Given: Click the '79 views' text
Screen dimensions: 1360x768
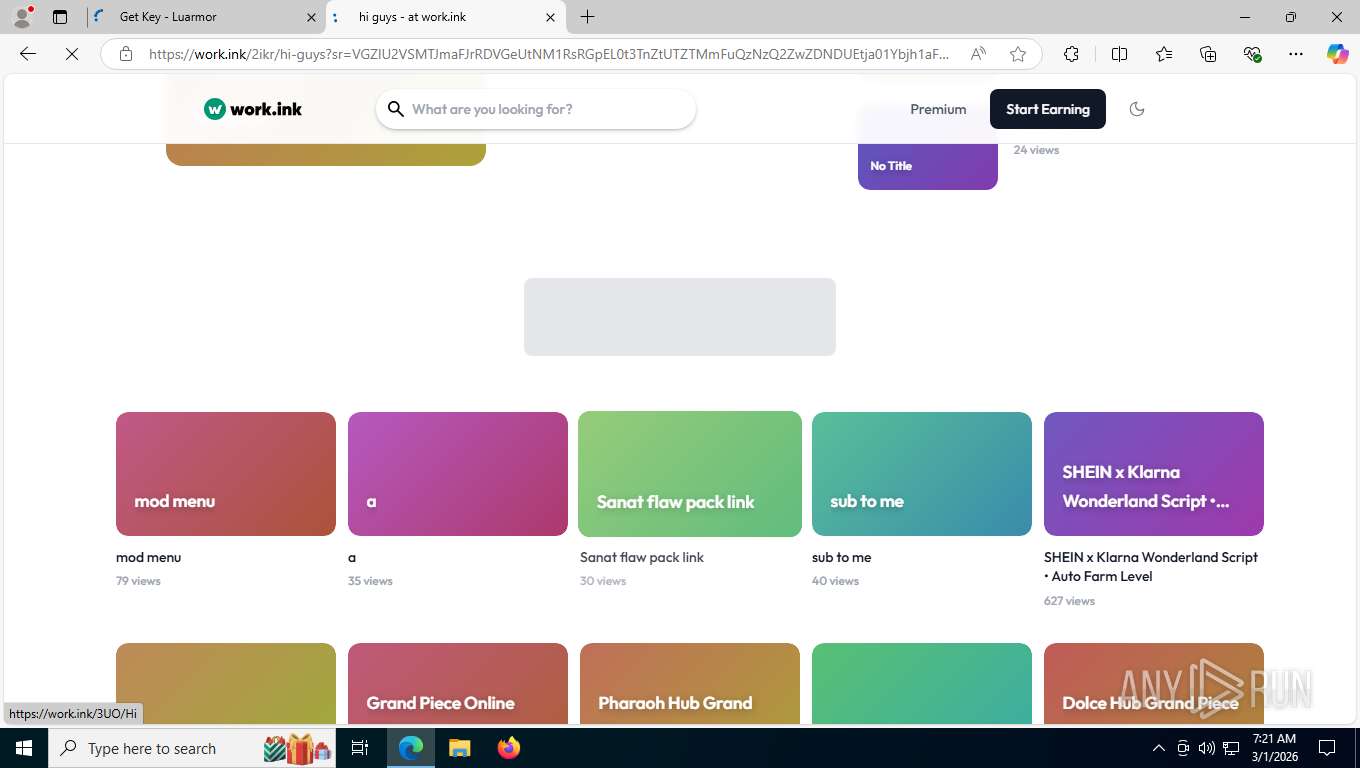Looking at the screenshot, I should point(138,581).
